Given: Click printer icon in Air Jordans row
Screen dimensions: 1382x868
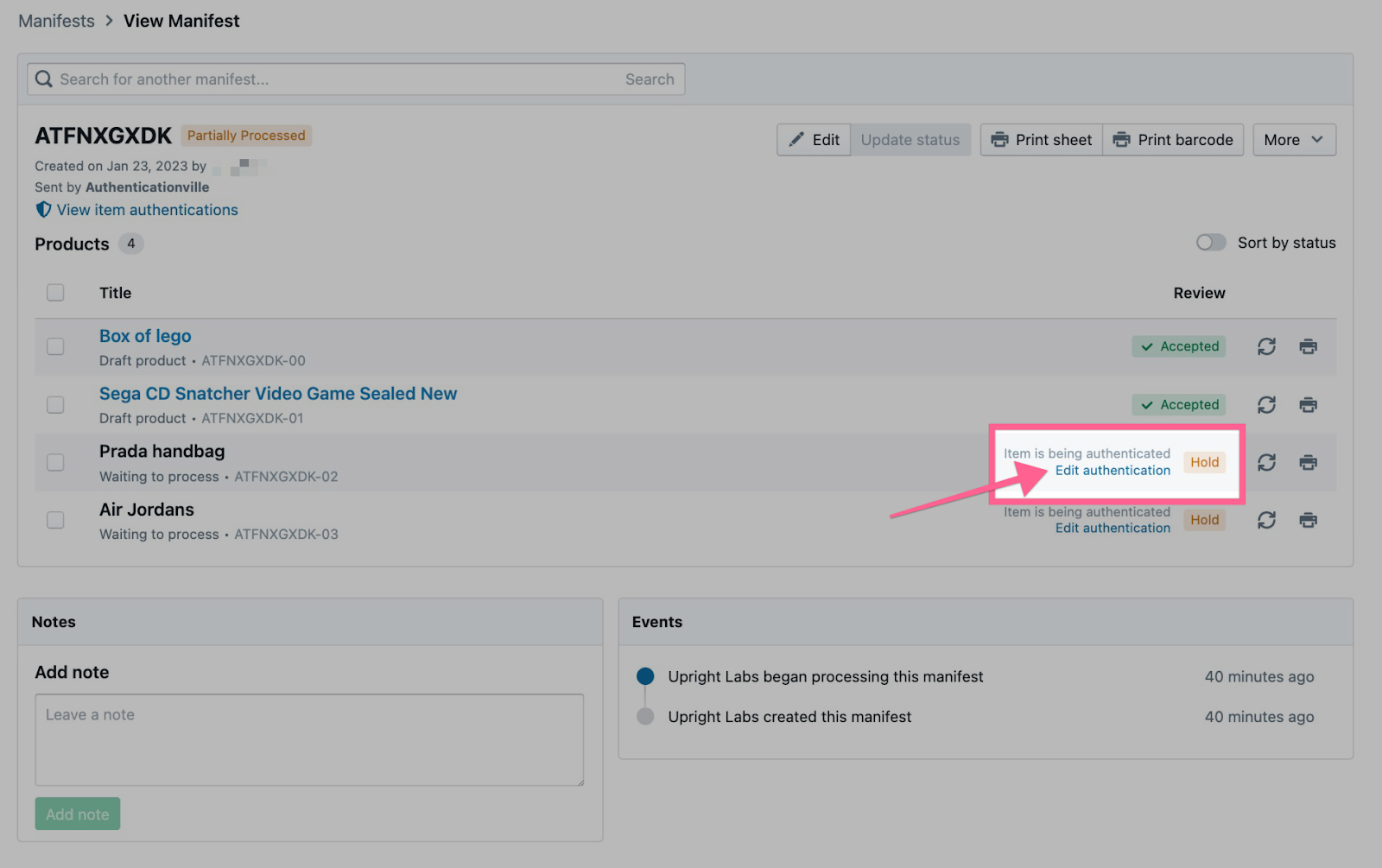Looking at the screenshot, I should [1308, 520].
